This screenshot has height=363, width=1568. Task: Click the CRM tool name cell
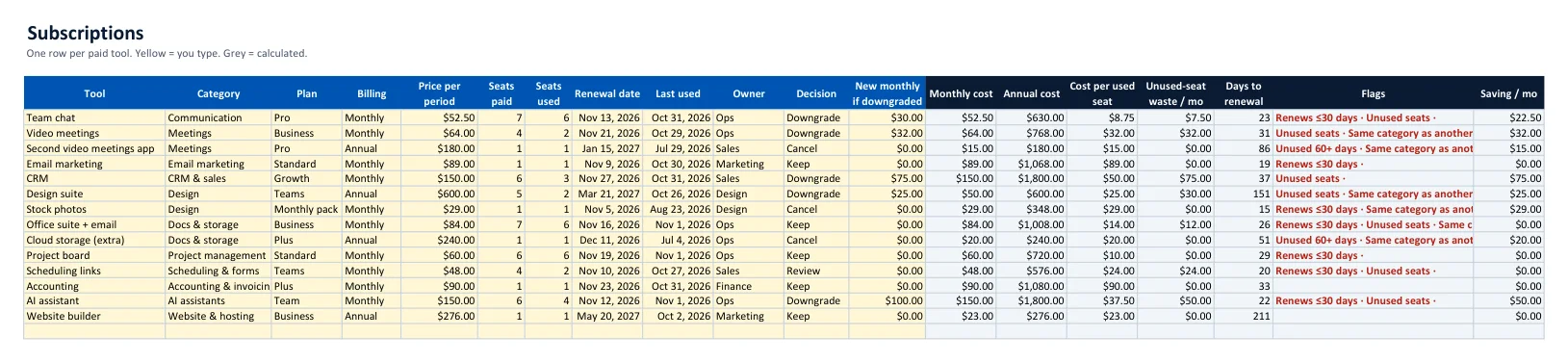coord(94,178)
